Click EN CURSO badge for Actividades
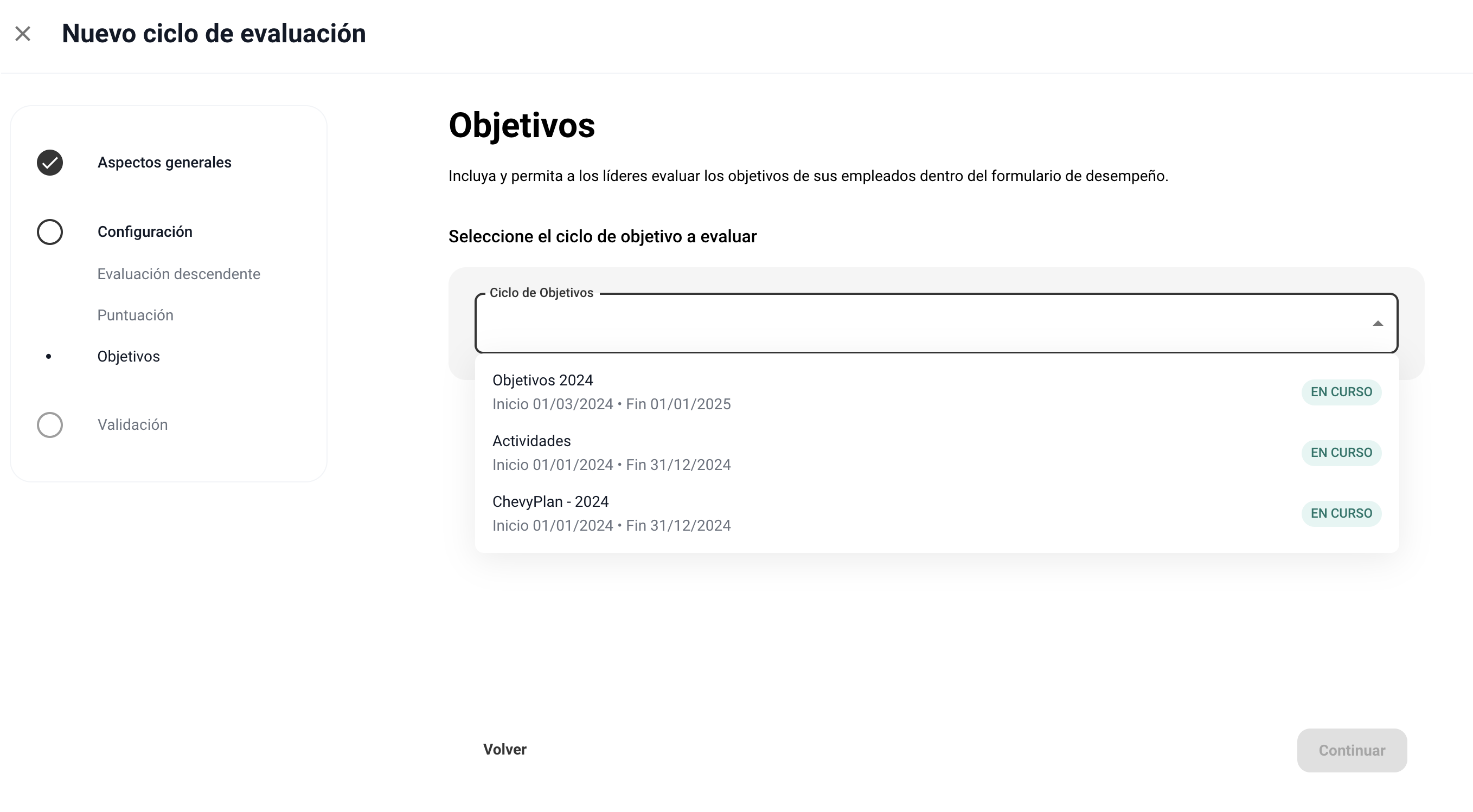This screenshot has width=1473, height=812. pos(1342,453)
